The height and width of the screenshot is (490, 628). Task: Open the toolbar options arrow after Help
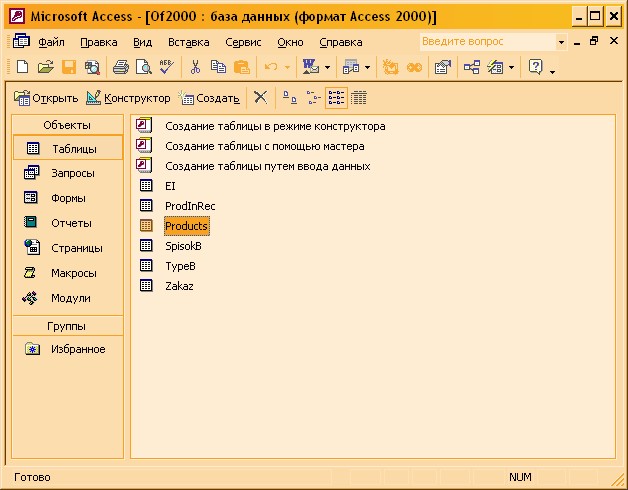pos(553,72)
